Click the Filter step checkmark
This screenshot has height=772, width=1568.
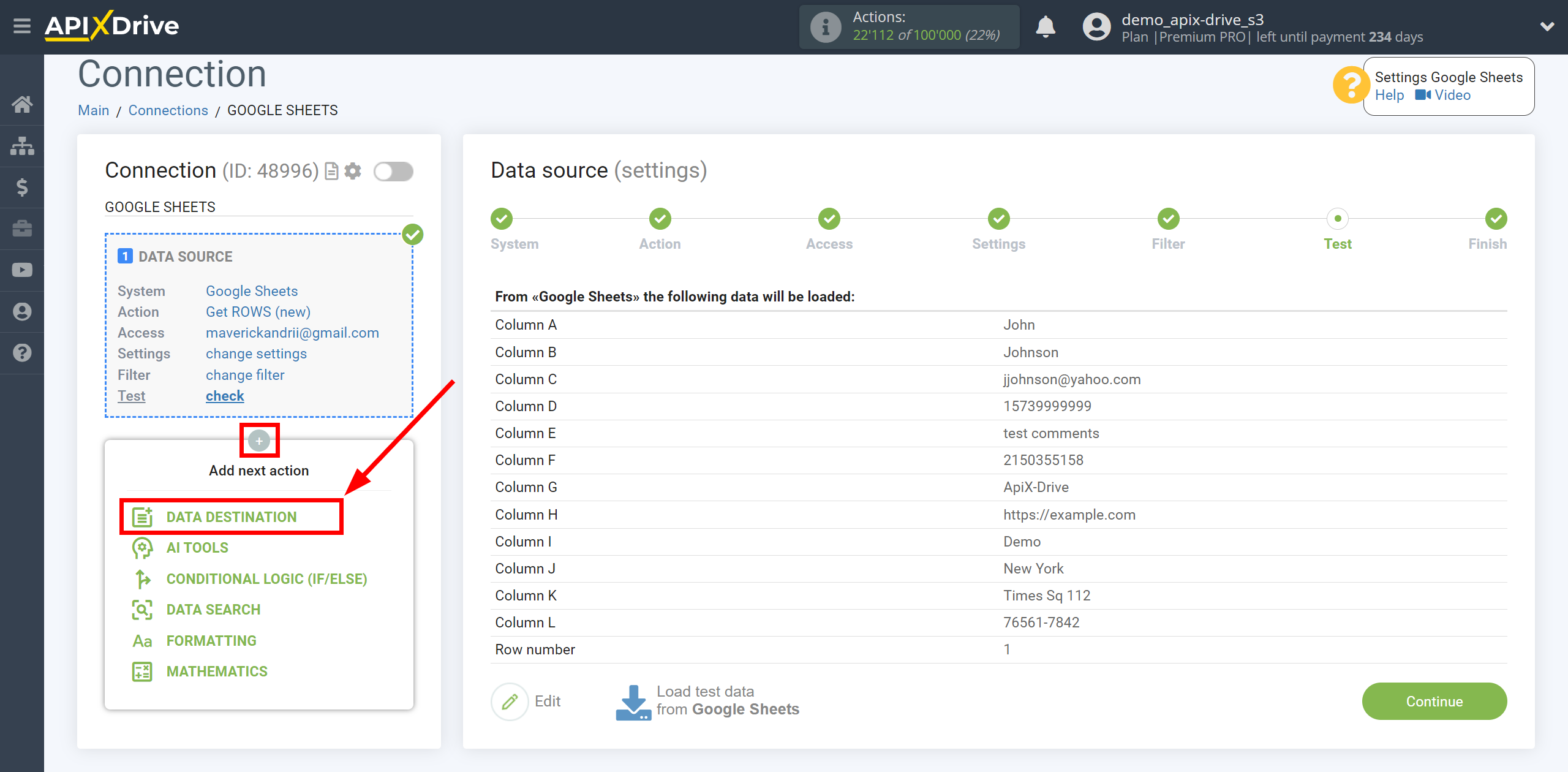[x=1168, y=219]
